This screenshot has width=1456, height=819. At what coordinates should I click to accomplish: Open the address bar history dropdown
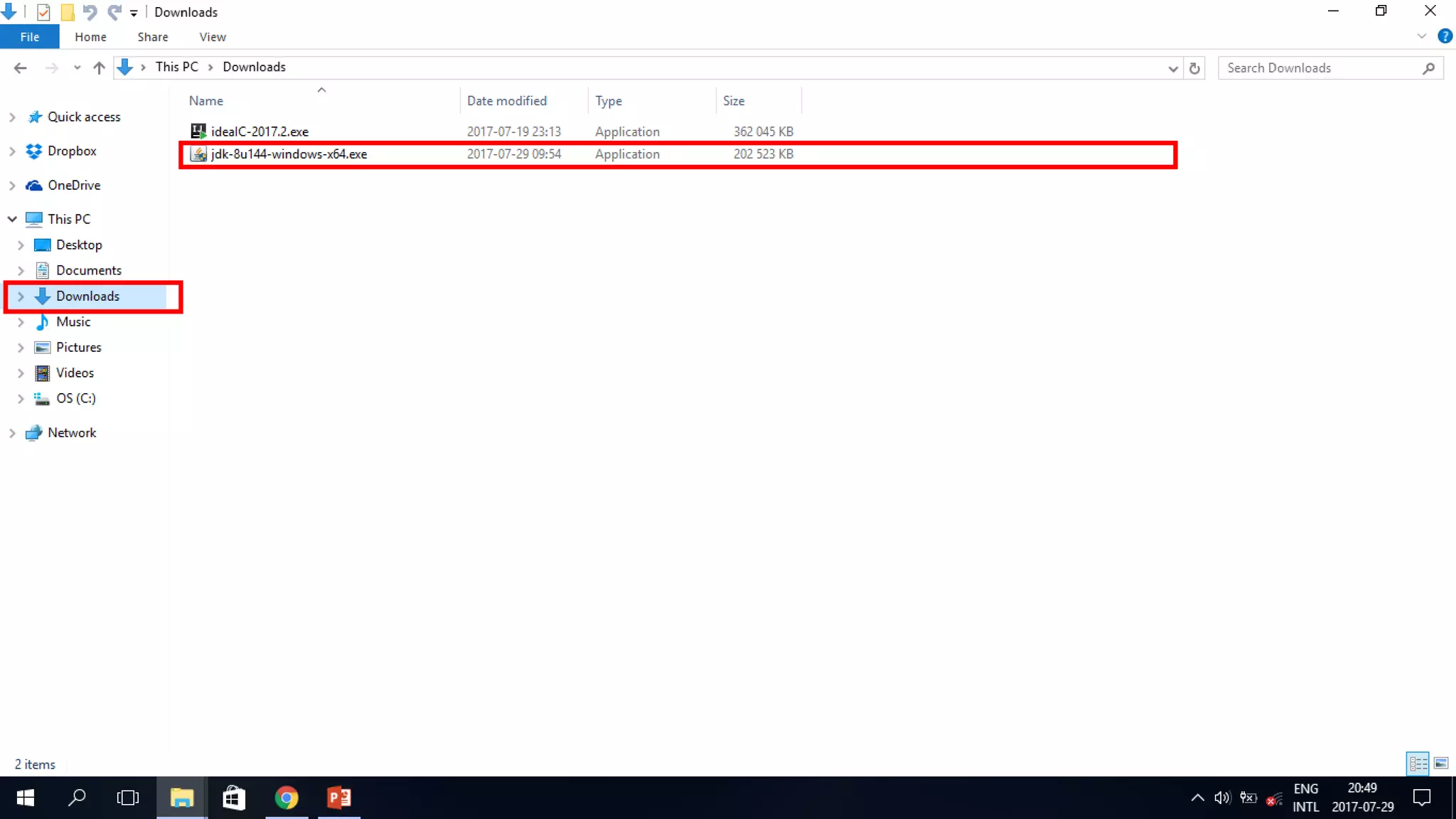coord(1172,68)
